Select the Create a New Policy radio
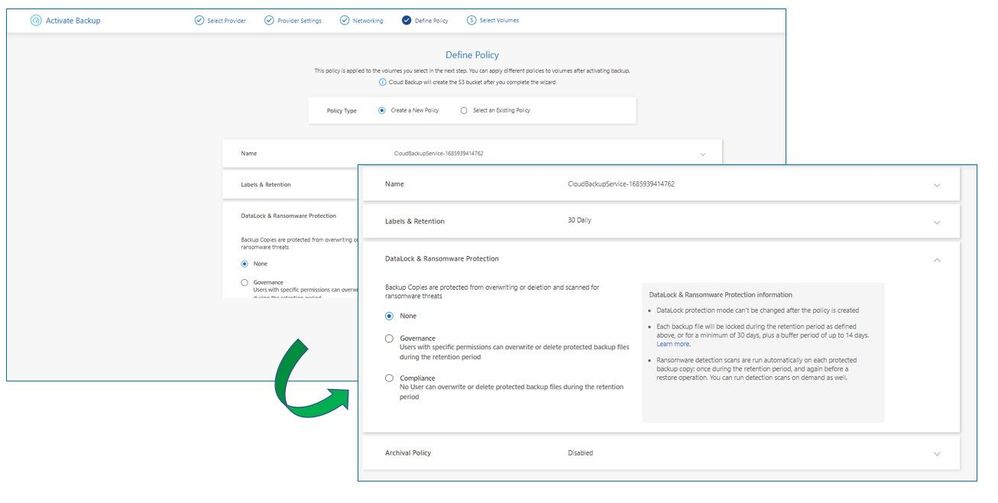The image size is (998, 503). [382, 110]
